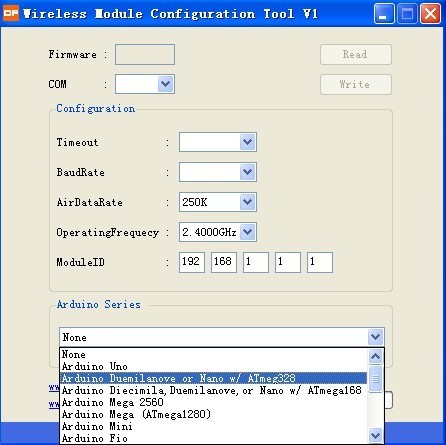Click the list scrollbar up arrow
The height and width of the screenshot is (445, 446).
375,357
